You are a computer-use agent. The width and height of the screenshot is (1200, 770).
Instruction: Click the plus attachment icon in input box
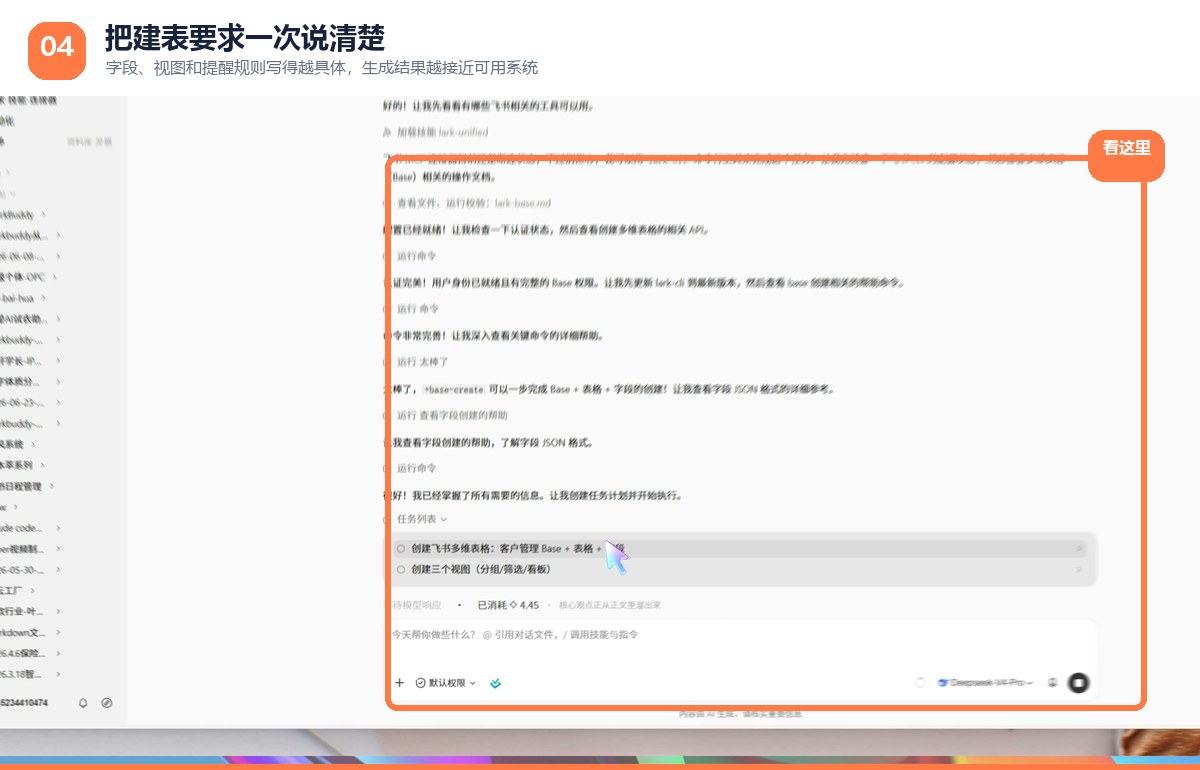pos(399,683)
